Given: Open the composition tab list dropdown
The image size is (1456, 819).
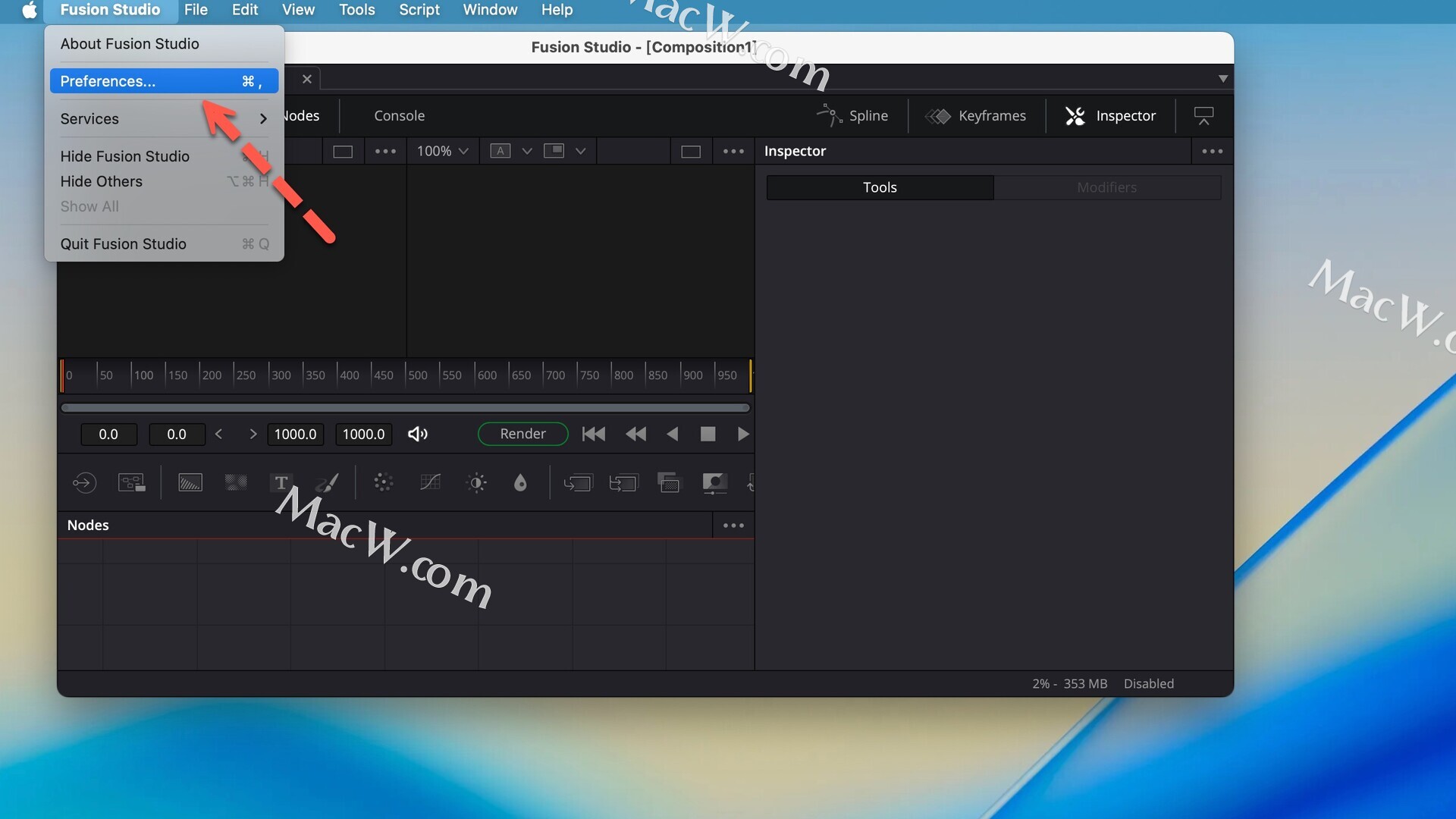Looking at the screenshot, I should [1222, 79].
